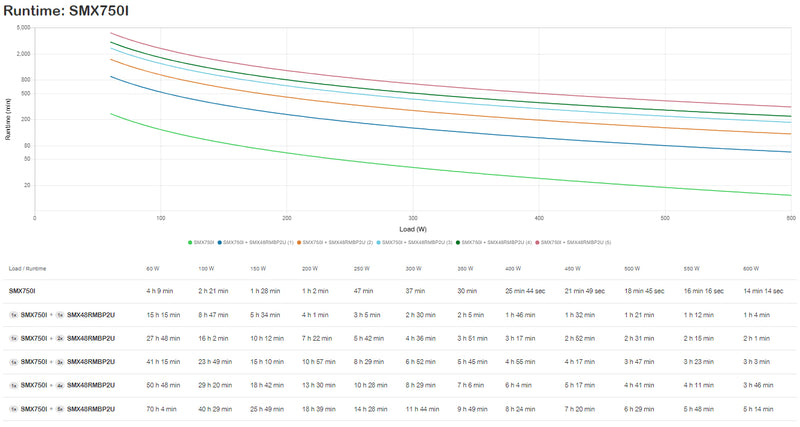Click the orange legend dot for SMX48RMBP2U (2)
The height and width of the screenshot is (427, 800).
(299, 242)
